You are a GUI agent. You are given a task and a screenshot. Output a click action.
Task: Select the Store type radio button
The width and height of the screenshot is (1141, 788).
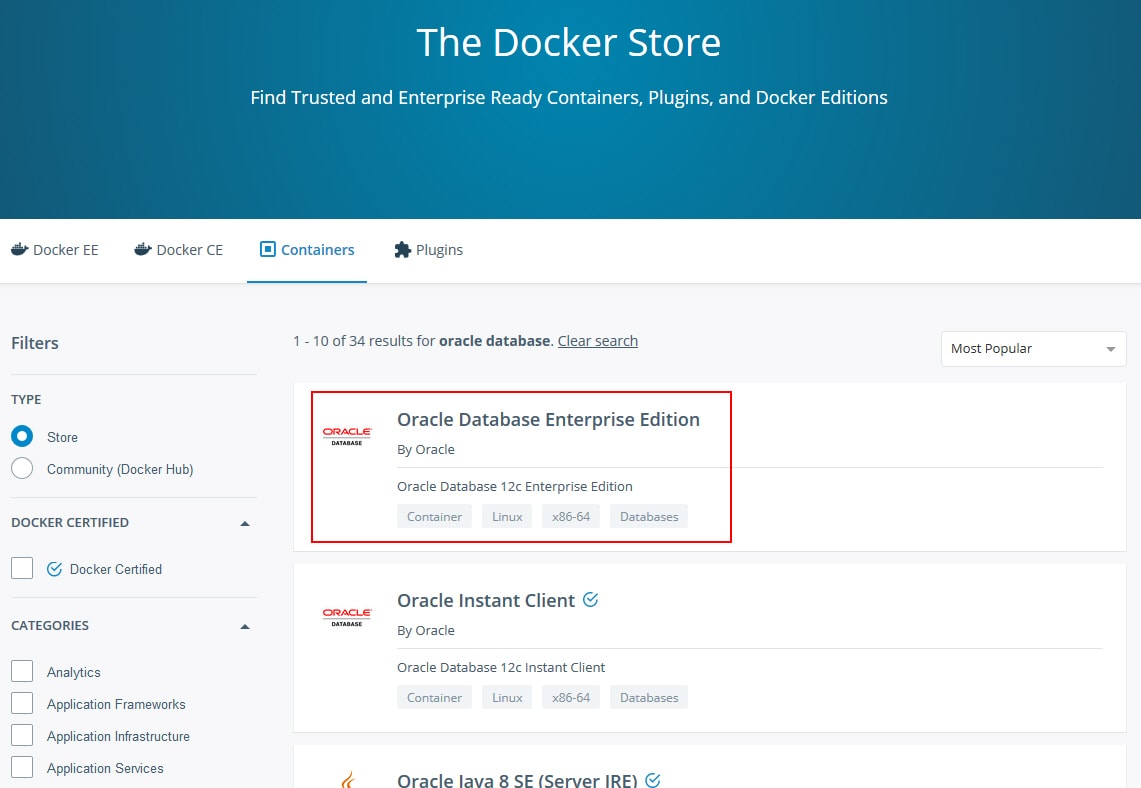coord(22,437)
